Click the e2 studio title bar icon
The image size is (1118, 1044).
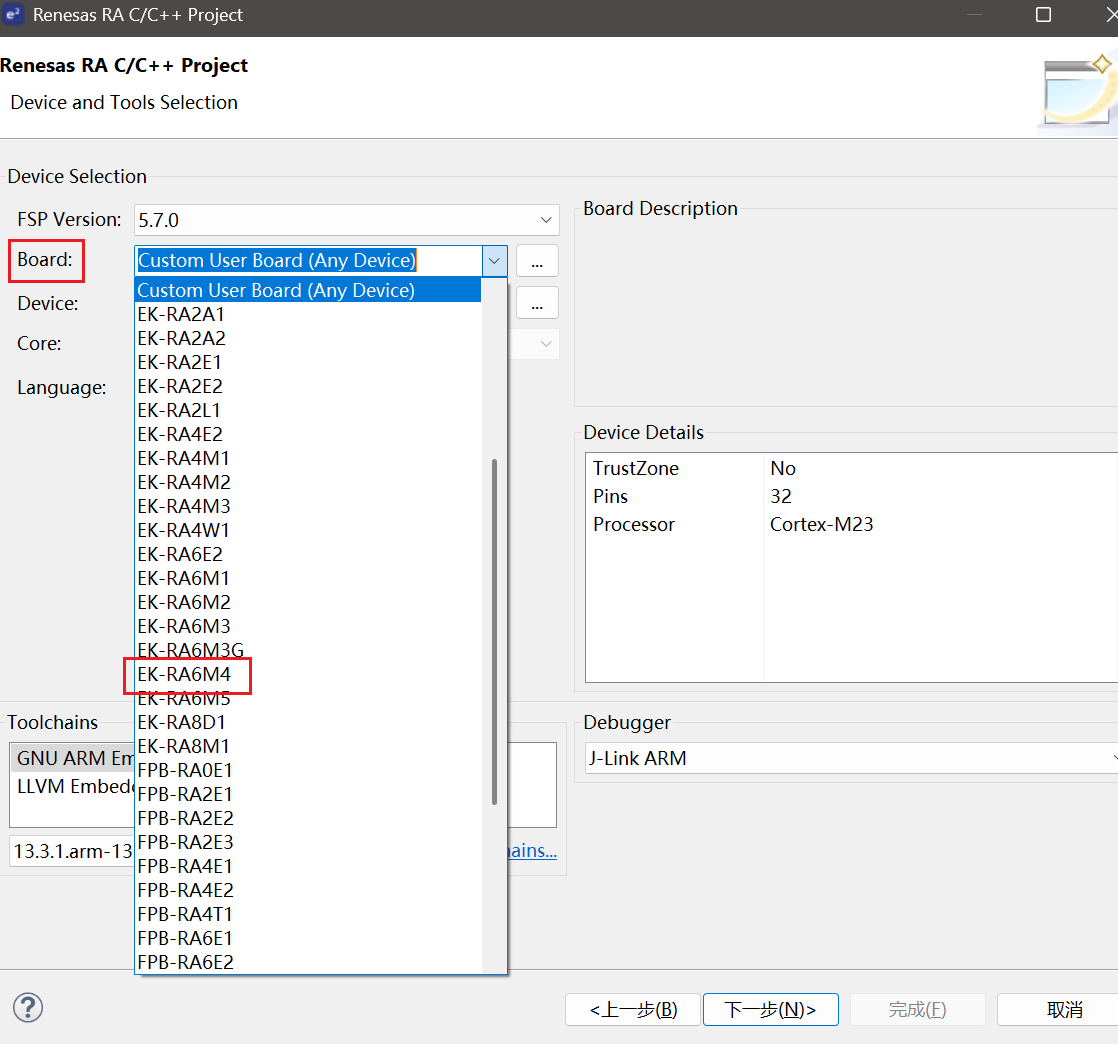[13, 14]
